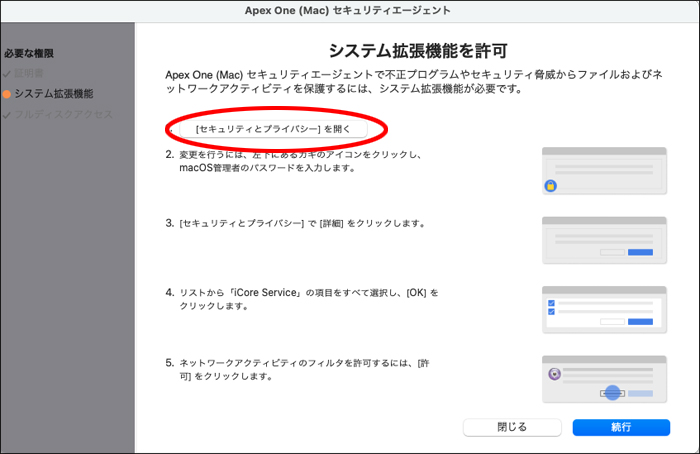The height and width of the screenshot is (454, 700).
Task: Click the blue button in step 4 illustration
Action: pyautogui.click(x=640, y=322)
